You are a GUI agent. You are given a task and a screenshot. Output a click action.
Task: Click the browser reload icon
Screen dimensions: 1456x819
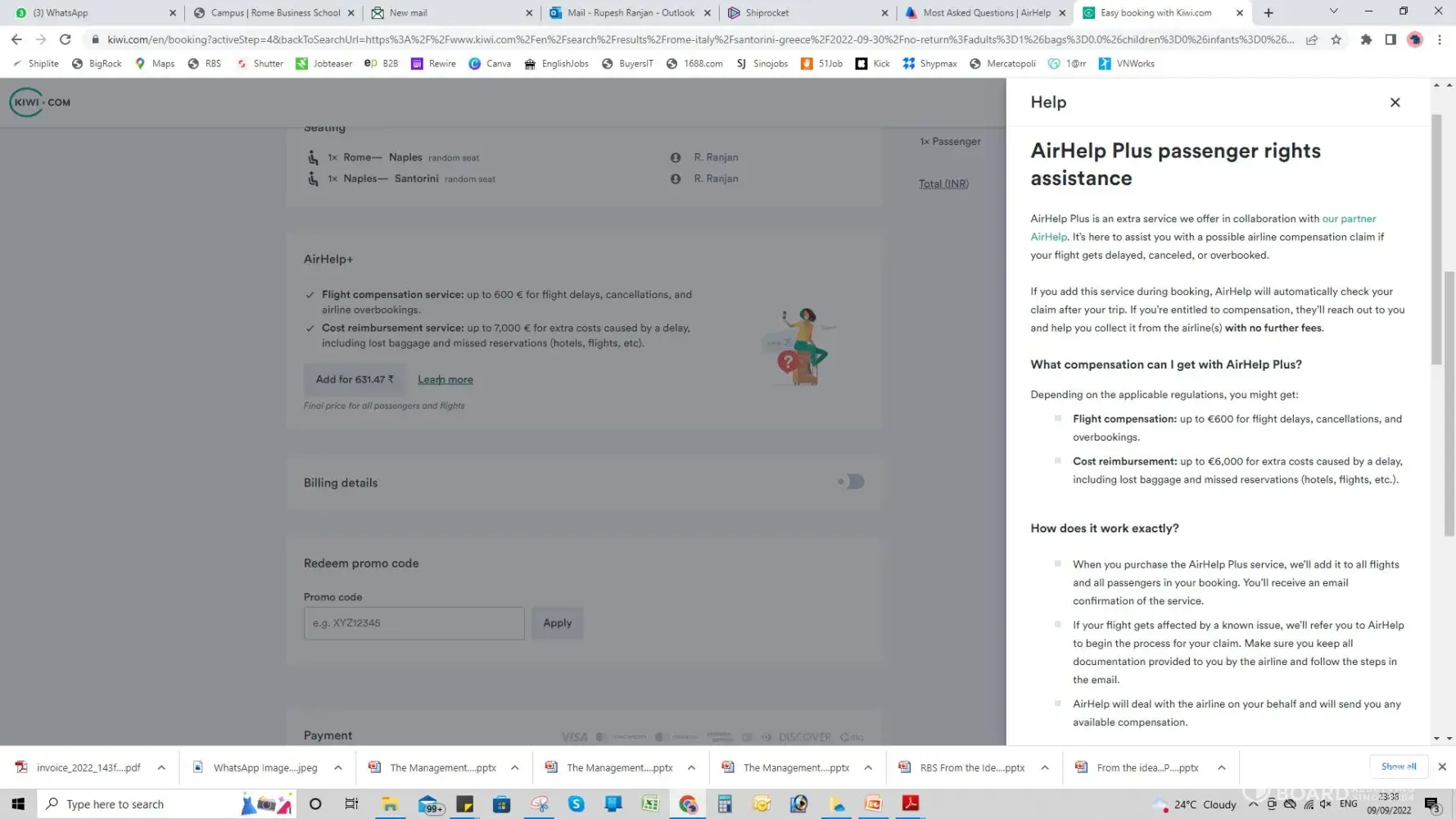click(66, 39)
